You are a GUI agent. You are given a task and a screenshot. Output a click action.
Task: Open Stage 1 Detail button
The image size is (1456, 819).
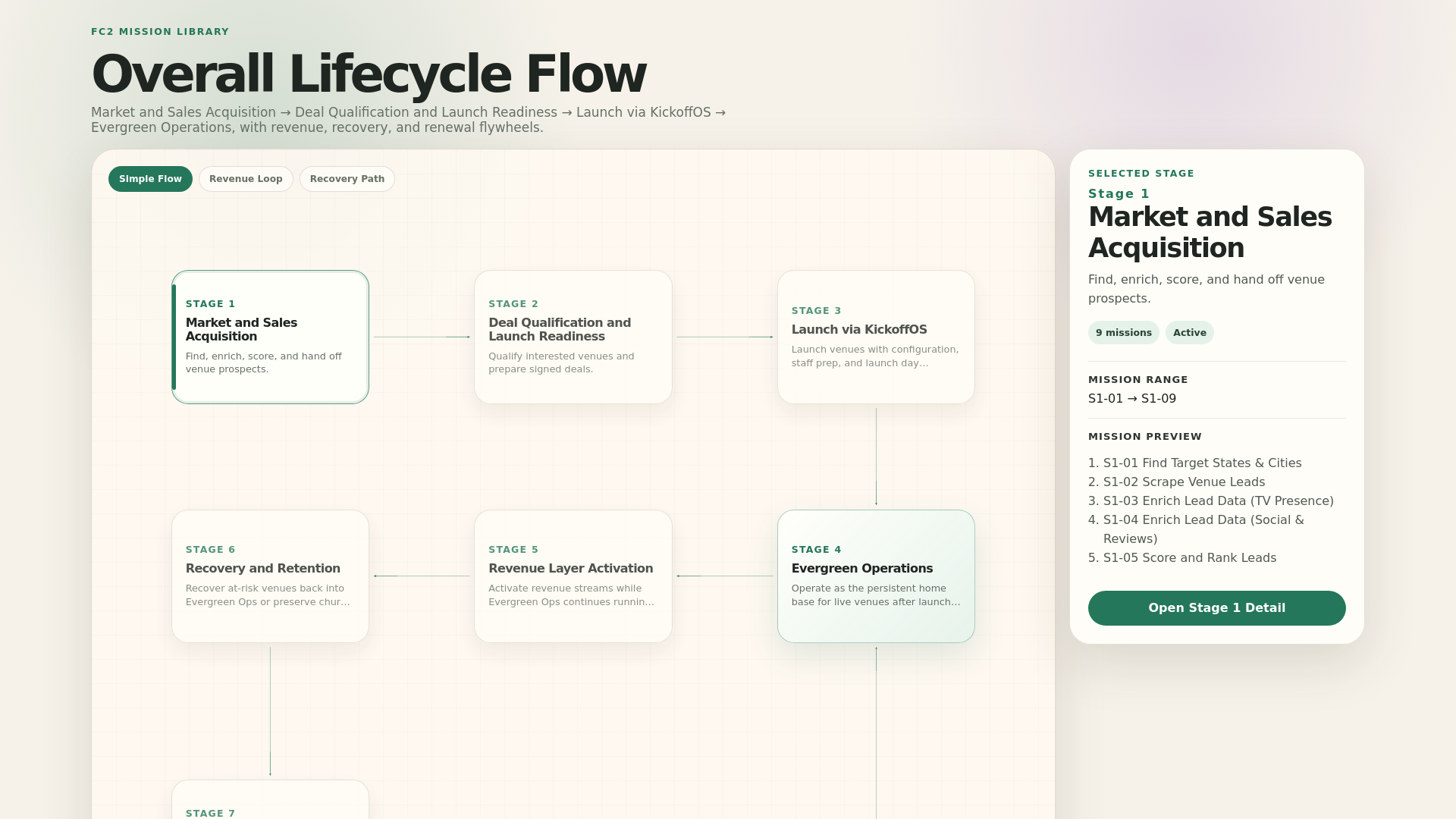[1216, 608]
